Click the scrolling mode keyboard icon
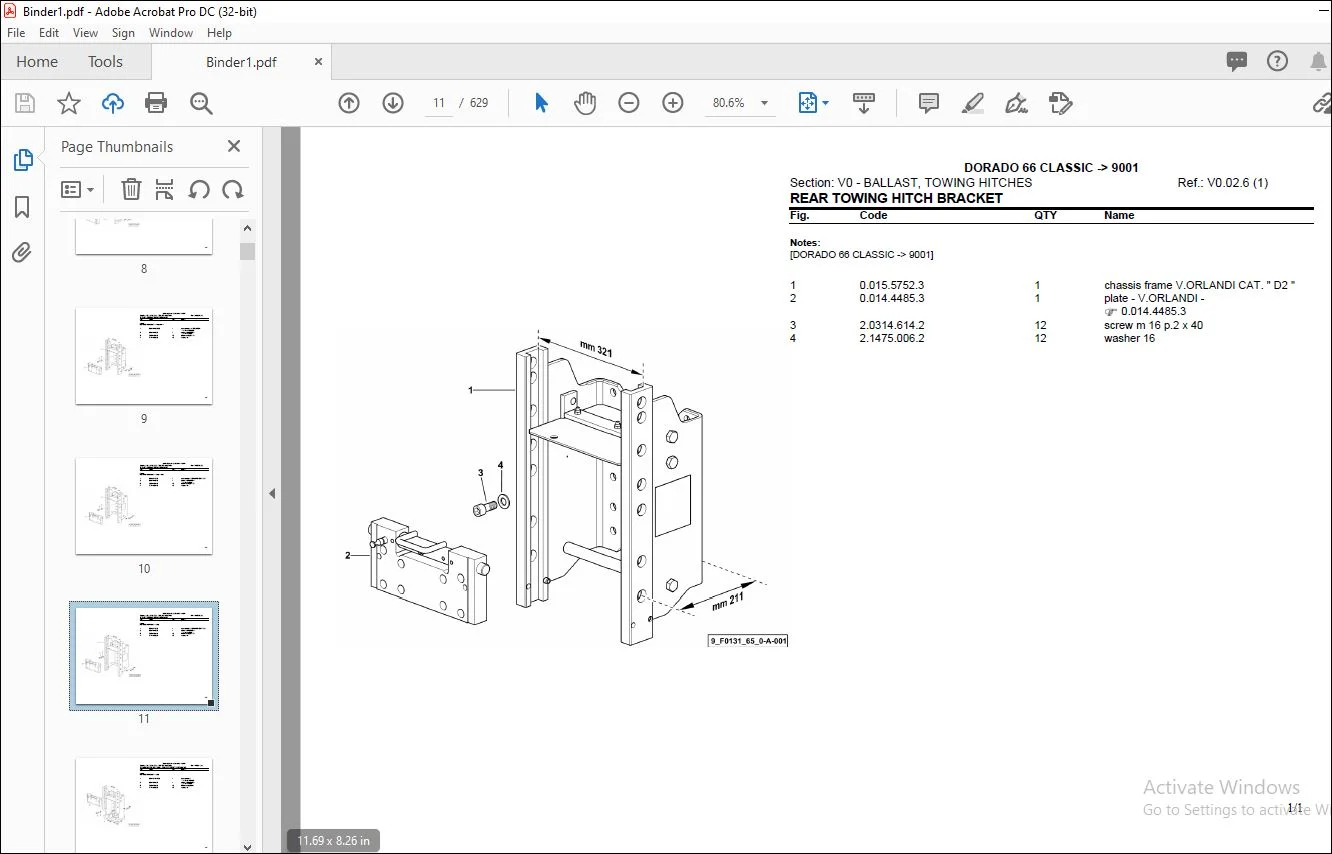The width and height of the screenshot is (1332, 854). click(x=864, y=103)
